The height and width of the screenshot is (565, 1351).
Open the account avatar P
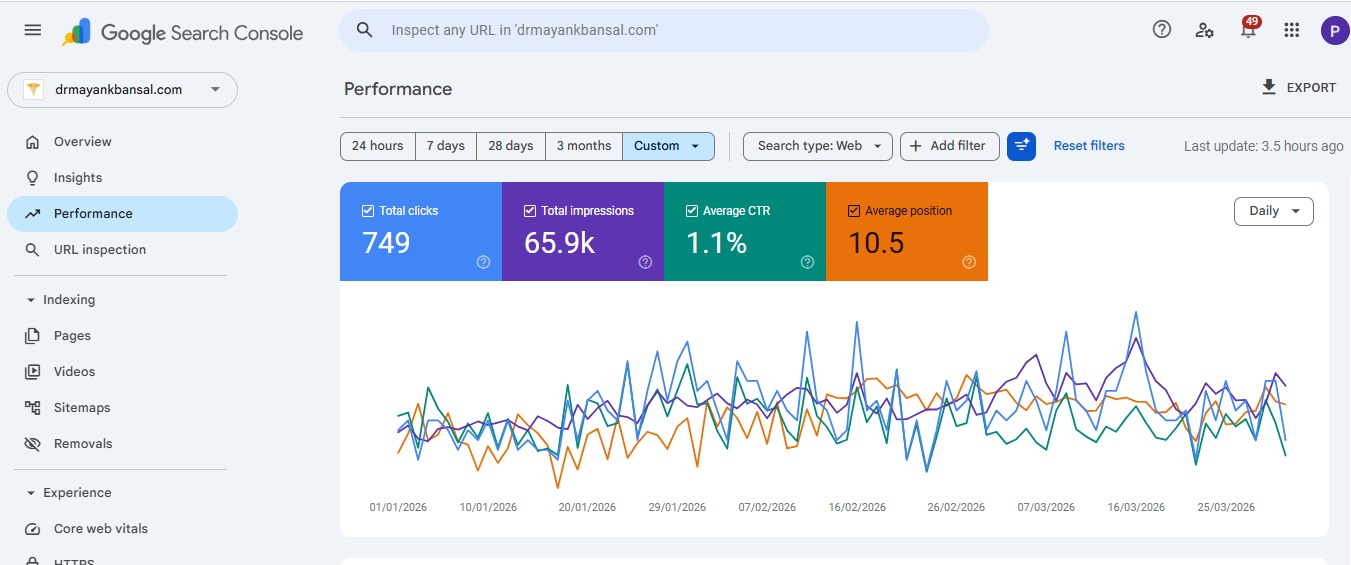tap(1335, 30)
